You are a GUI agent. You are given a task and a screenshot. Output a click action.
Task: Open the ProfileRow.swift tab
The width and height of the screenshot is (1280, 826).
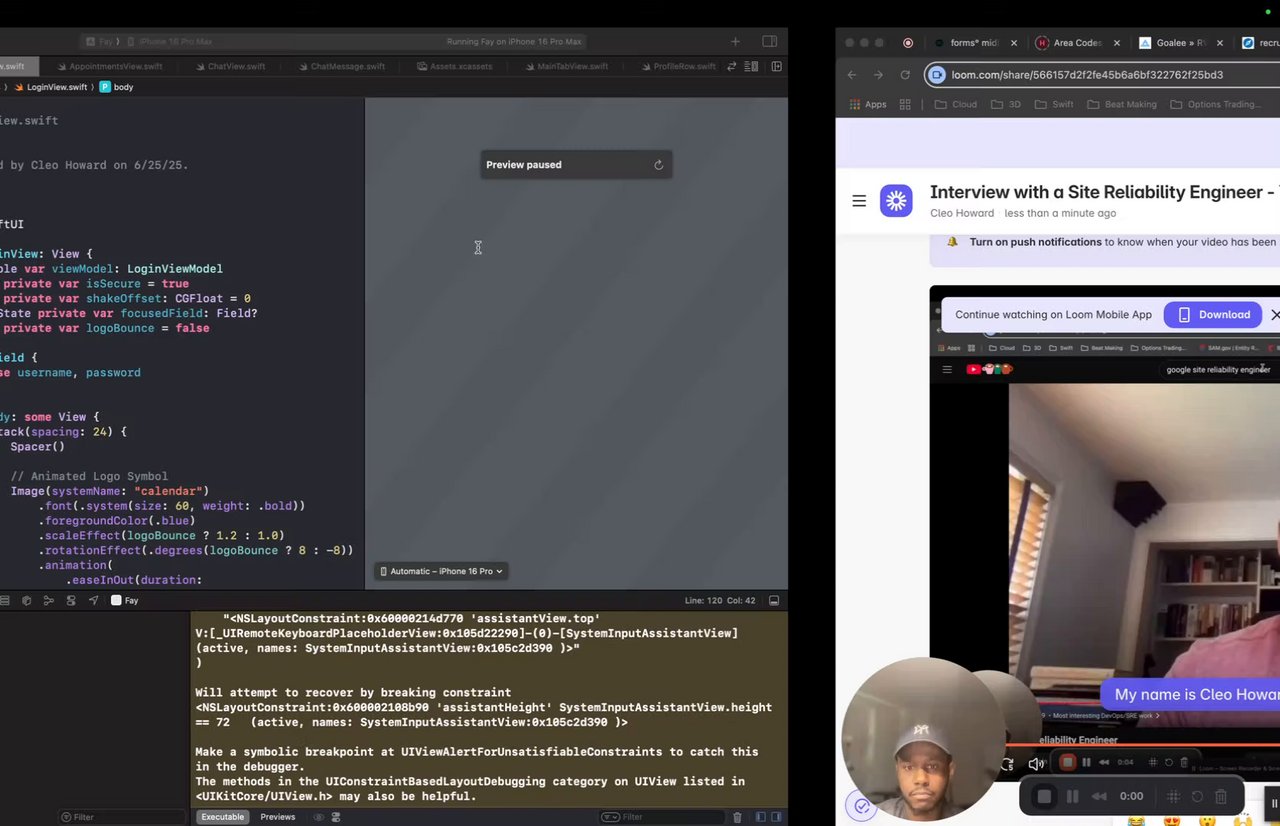[677, 66]
